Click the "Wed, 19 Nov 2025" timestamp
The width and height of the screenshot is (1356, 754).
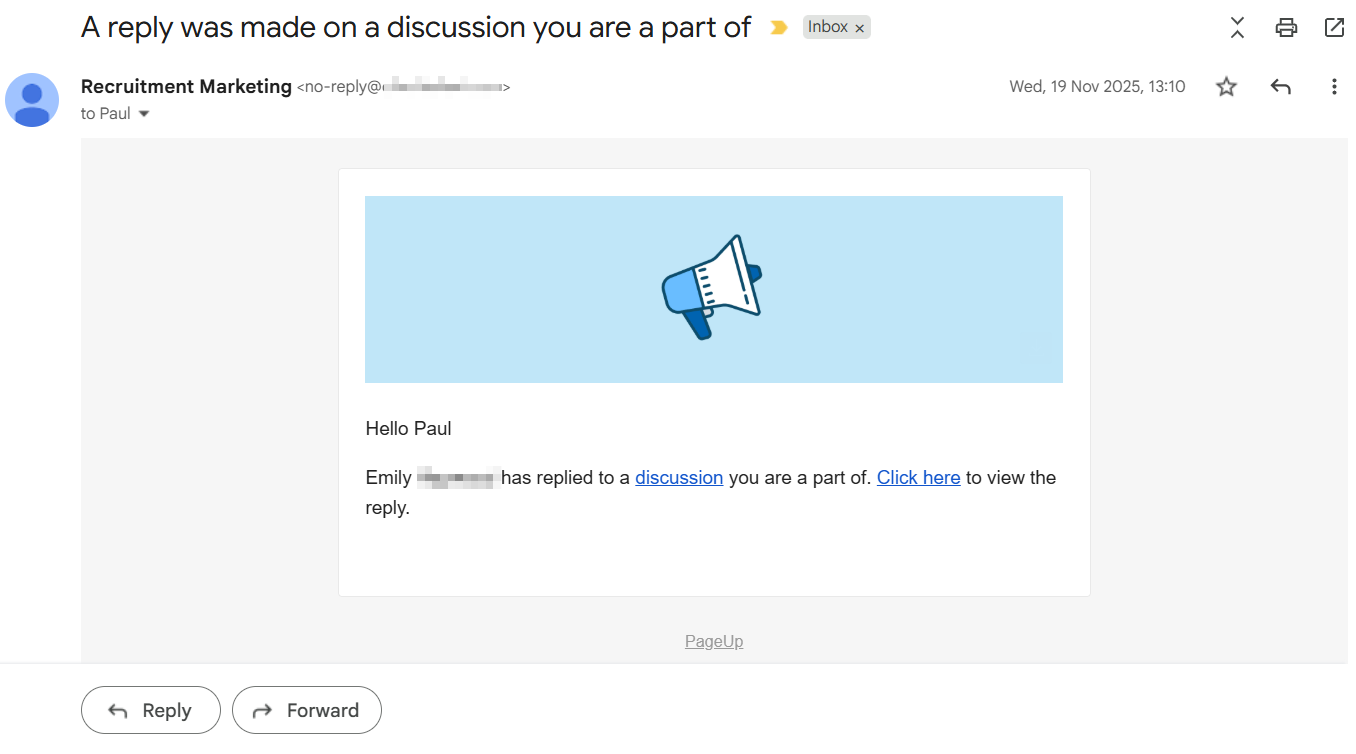[x=1097, y=86]
